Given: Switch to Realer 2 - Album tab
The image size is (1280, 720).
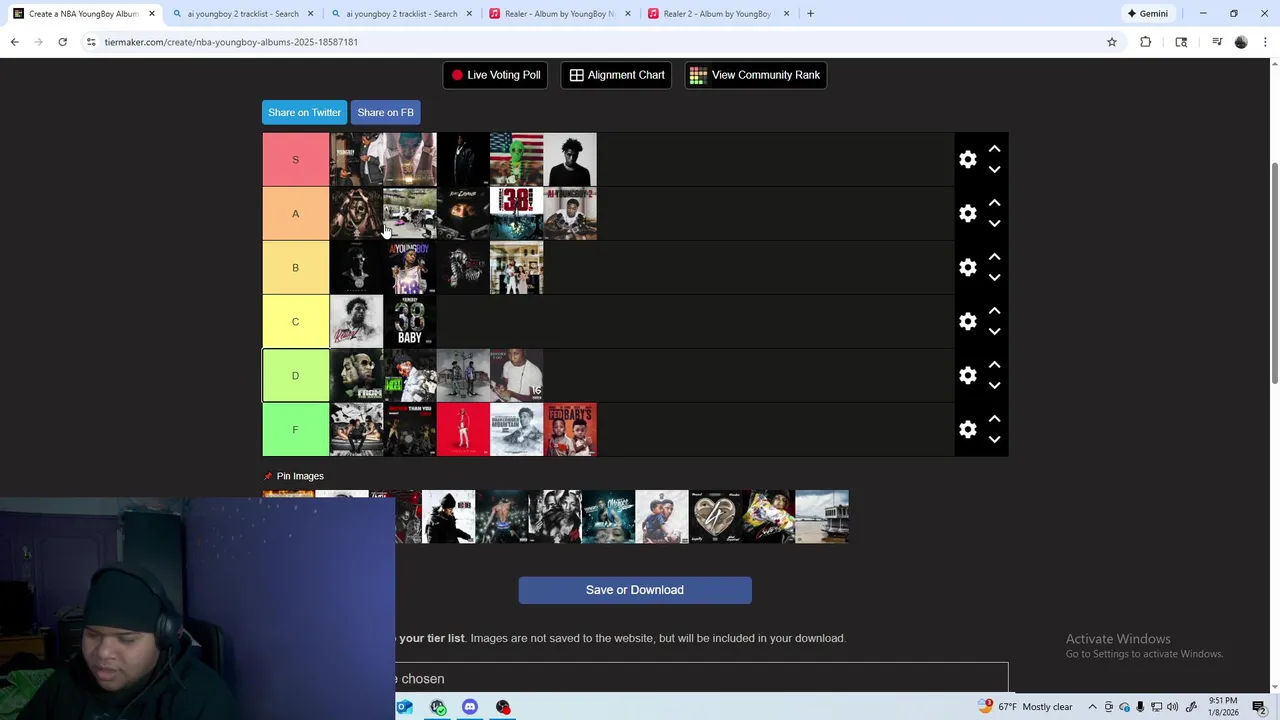Looking at the screenshot, I should pyautogui.click(x=717, y=14).
